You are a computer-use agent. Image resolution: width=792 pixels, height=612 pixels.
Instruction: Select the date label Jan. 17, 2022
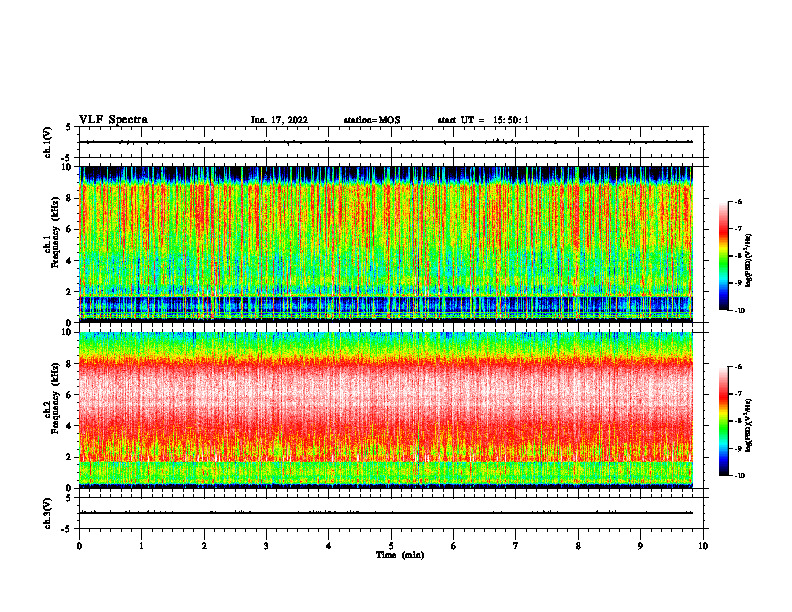click(x=279, y=120)
